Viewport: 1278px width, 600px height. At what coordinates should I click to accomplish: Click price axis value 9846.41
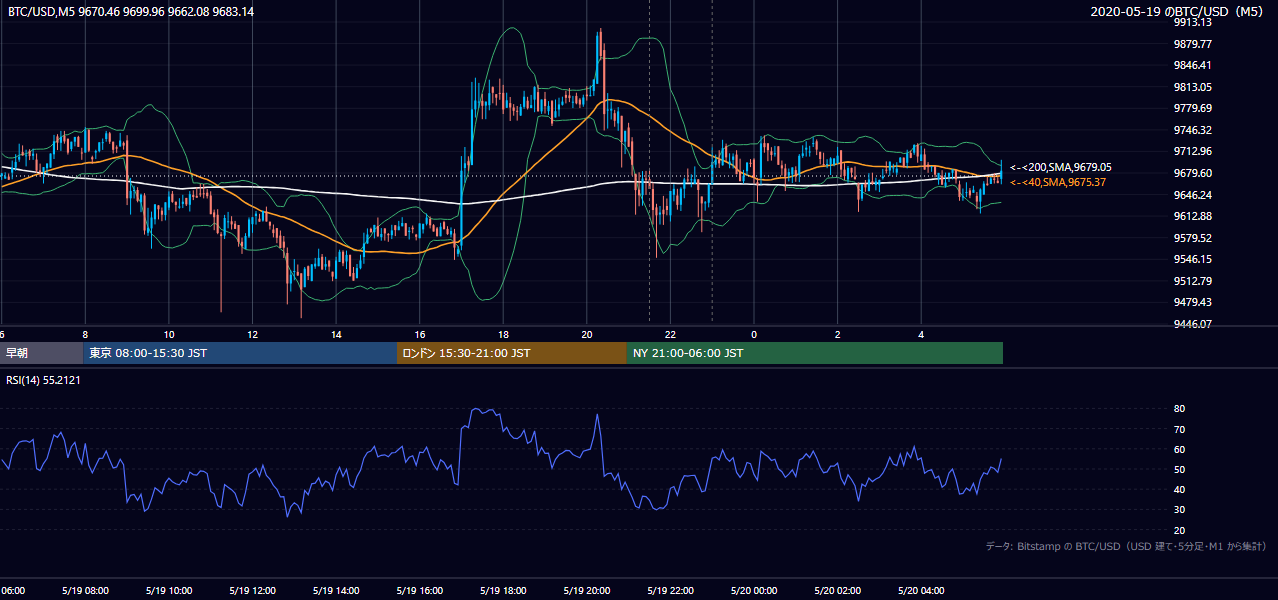(x=1193, y=65)
